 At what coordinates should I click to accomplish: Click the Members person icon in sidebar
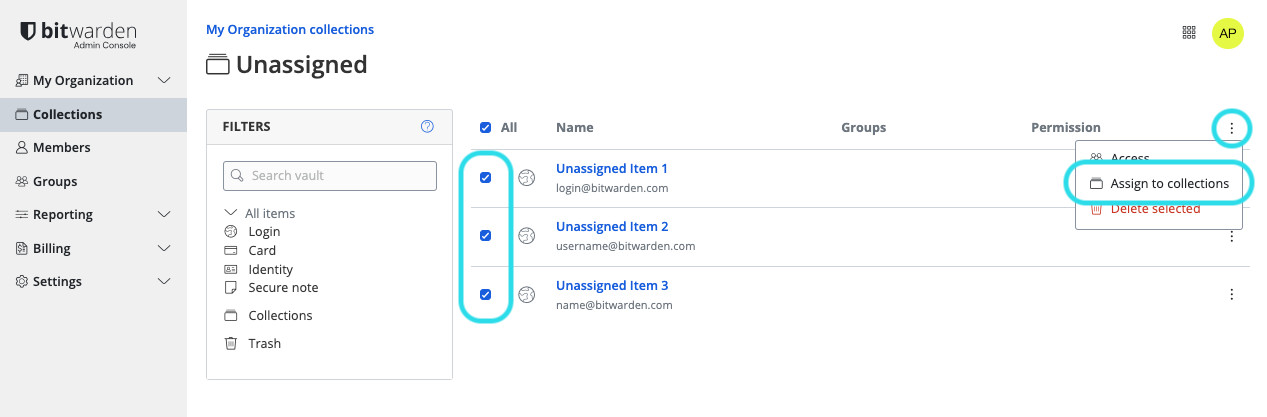[22, 148]
